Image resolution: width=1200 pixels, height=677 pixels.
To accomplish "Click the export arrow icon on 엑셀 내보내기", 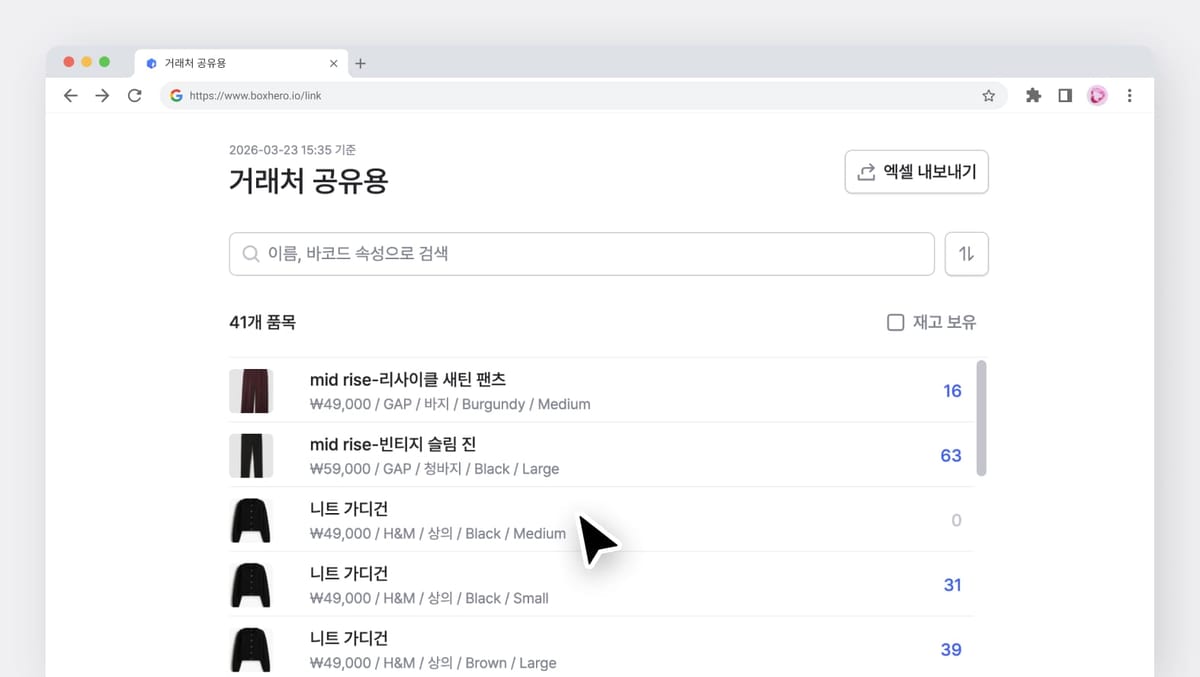I will pyautogui.click(x=866, y=172).
